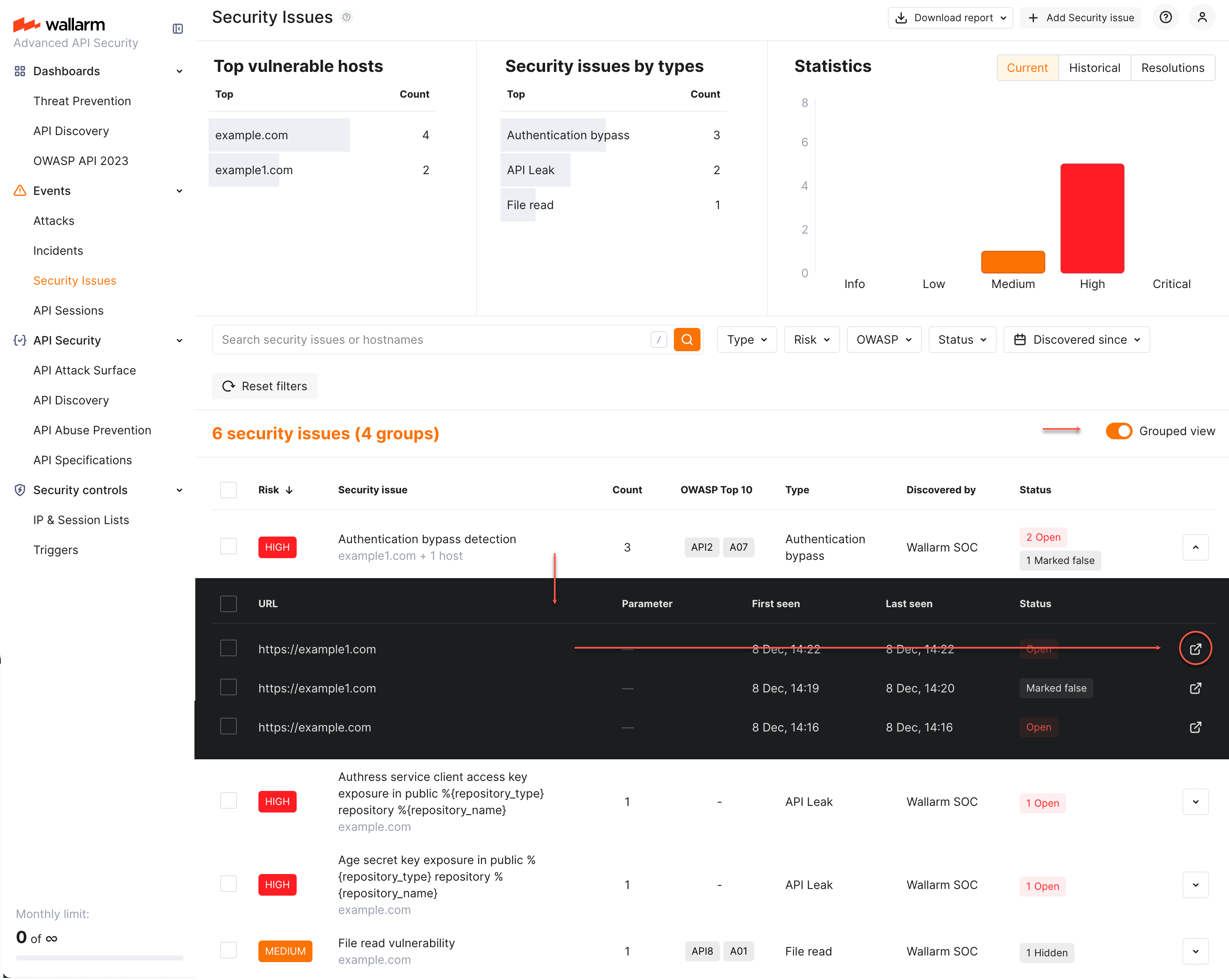1229x980 pixels.
Task: Collapse the left sidebar panel
Action: (x=178, y=29)
